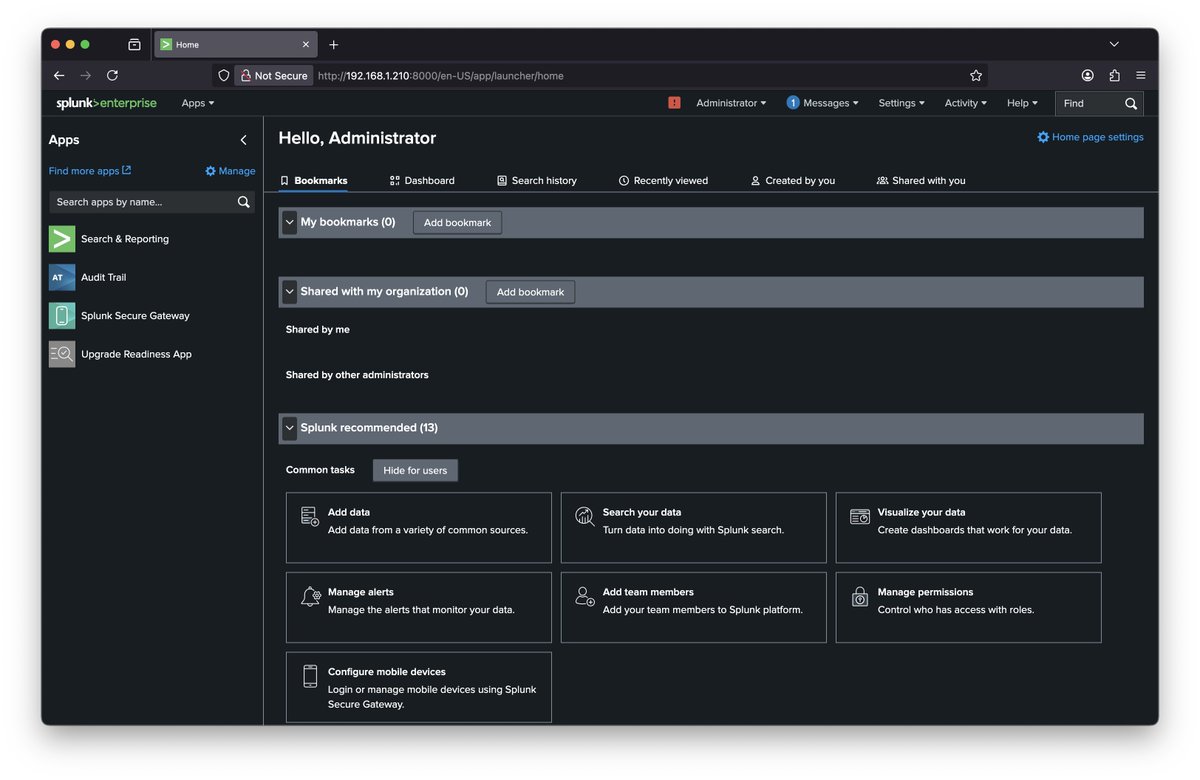Open the Upgrade Readiness App icon
Screen dimensions: 1200x780
(x=62, y=354)
